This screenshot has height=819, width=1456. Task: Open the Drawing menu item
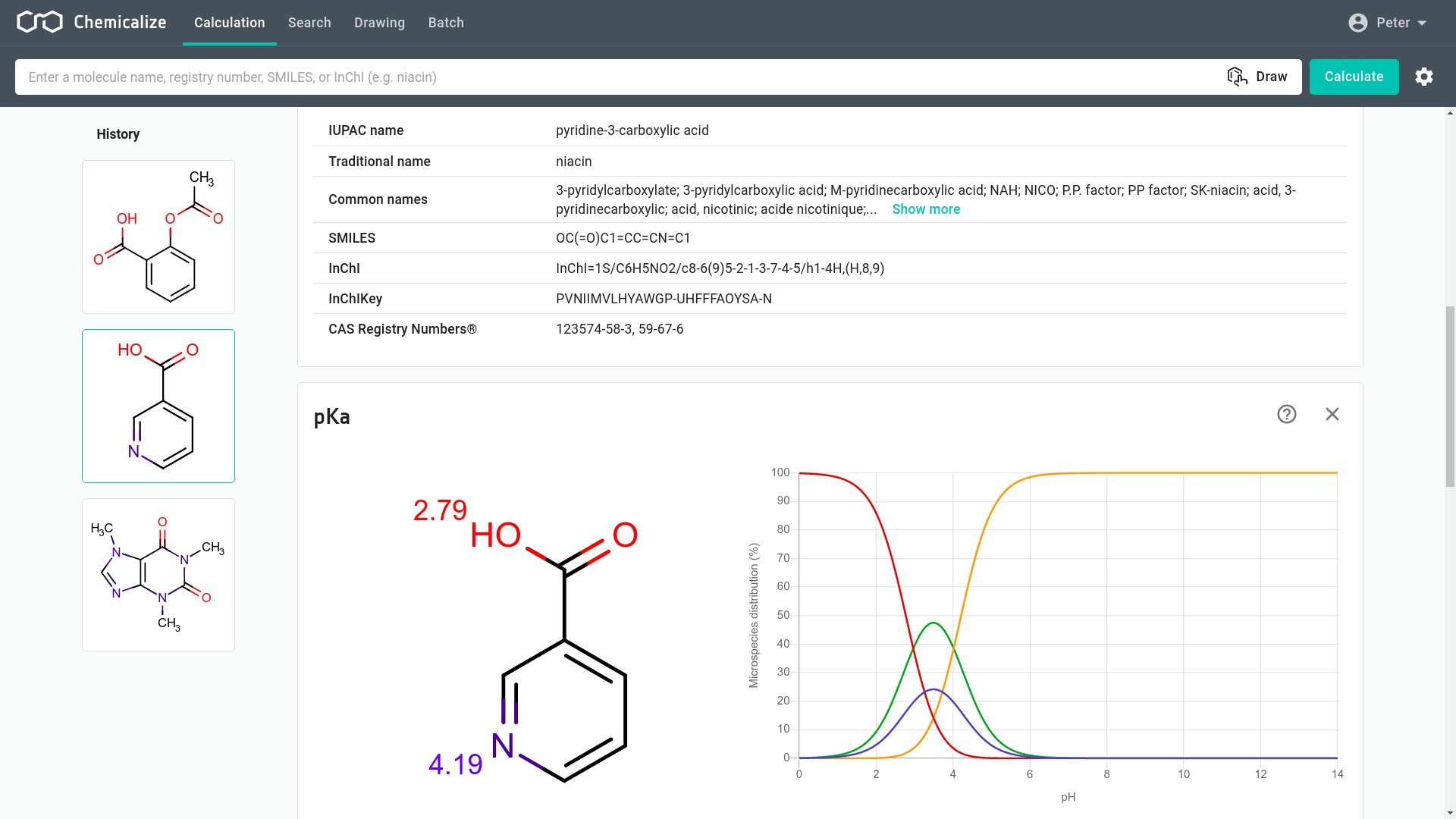click(379, 23)
